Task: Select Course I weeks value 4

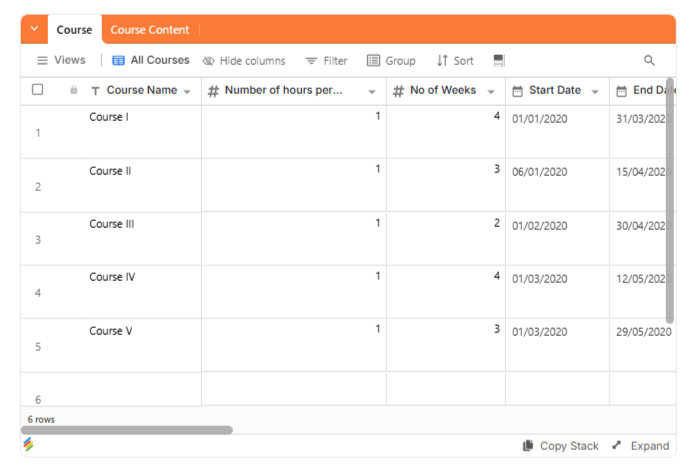Action: 446,132
